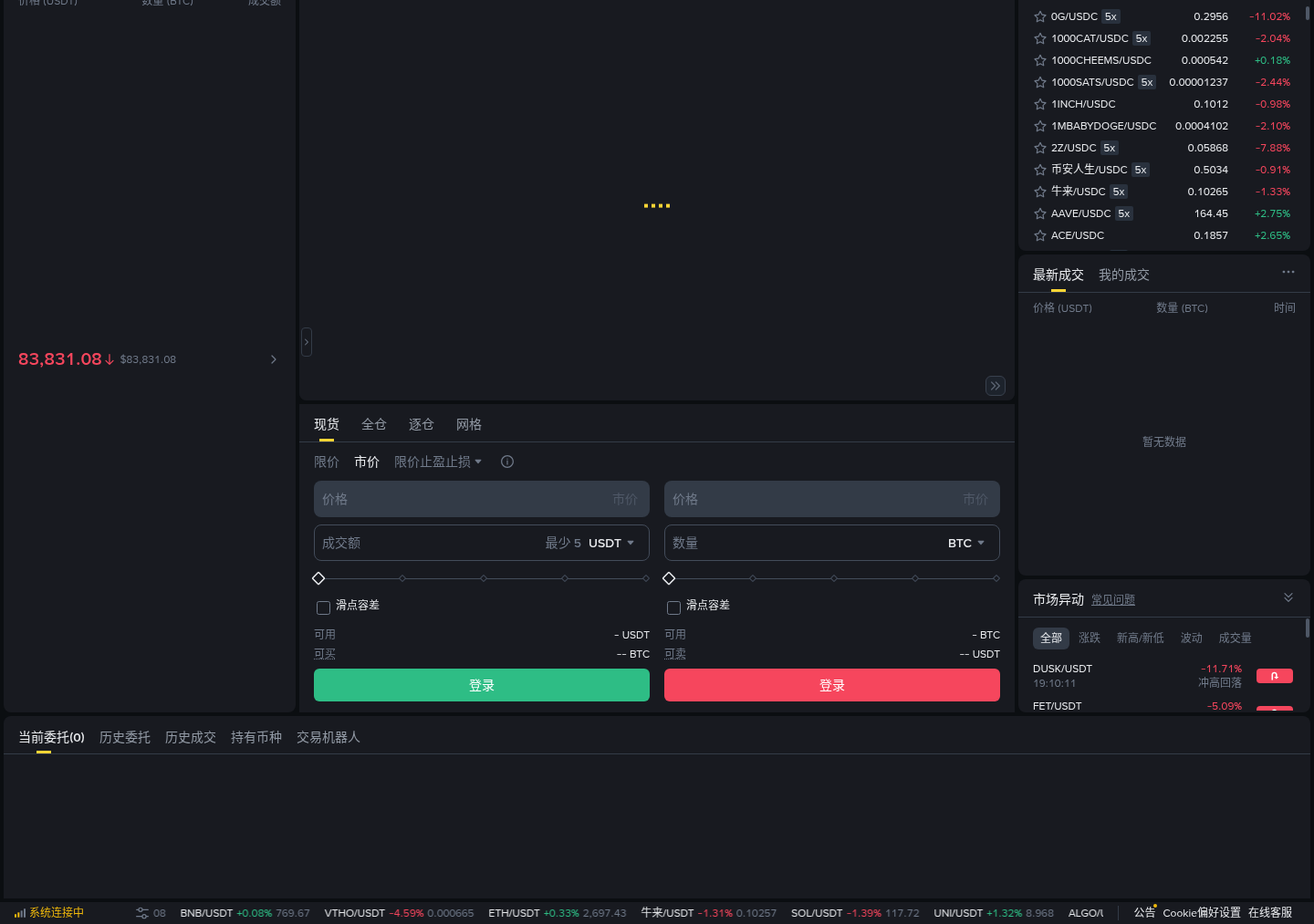
Task: Collapse the 市场异动 panel chevron
Action: click(x=1288, y=597)
